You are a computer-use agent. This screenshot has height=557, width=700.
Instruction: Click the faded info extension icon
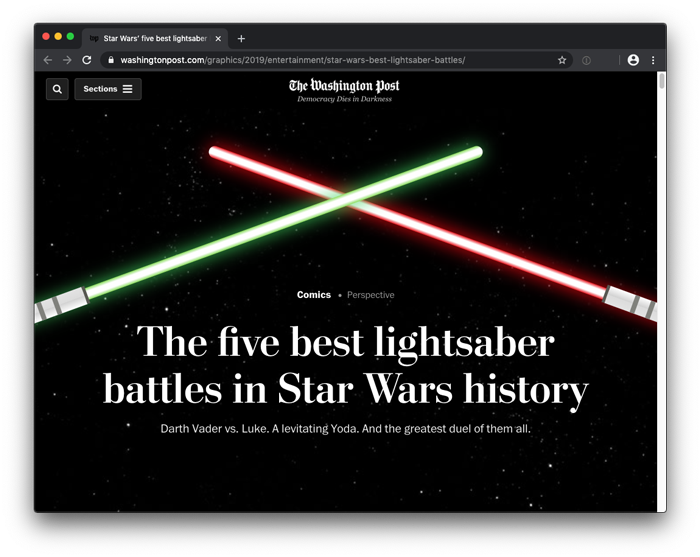586,60
